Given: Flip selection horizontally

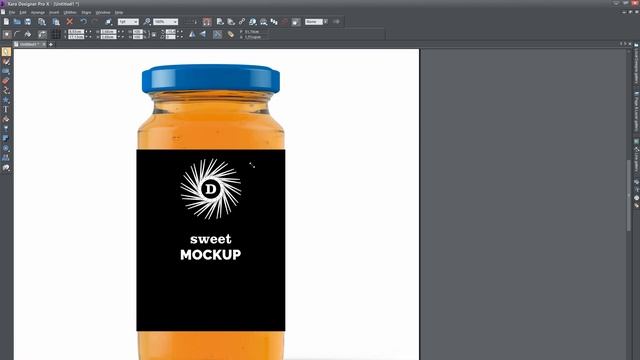Looking at the screenshot, I should click(192, 35).
